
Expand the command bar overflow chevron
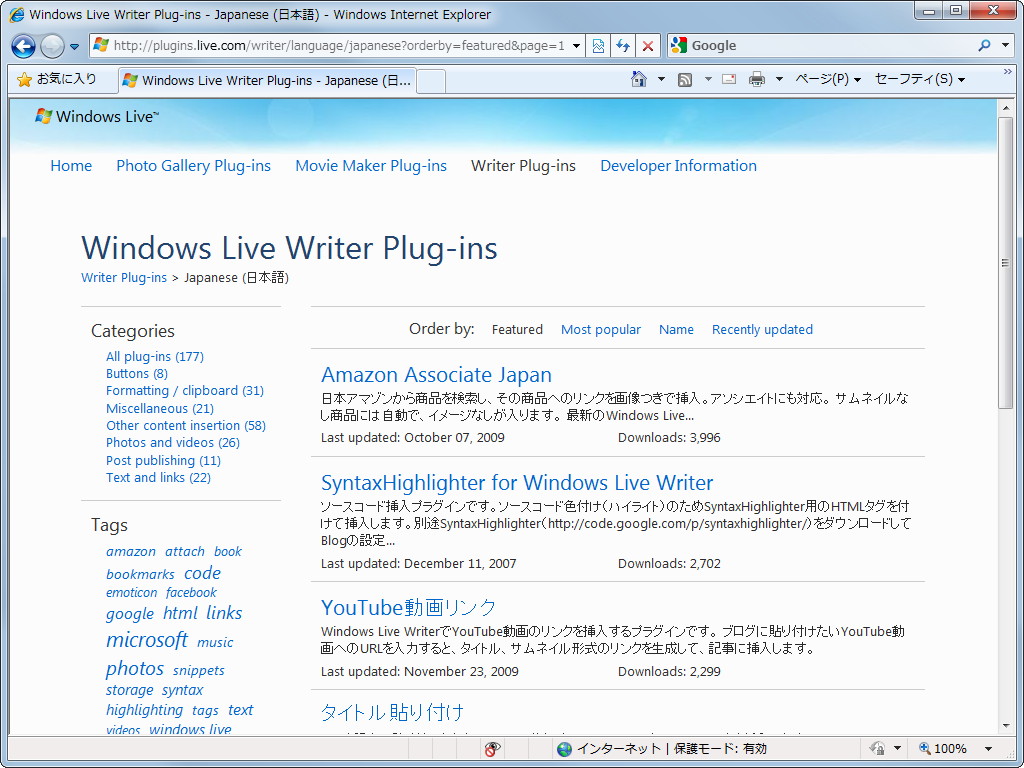point(1008,72)
